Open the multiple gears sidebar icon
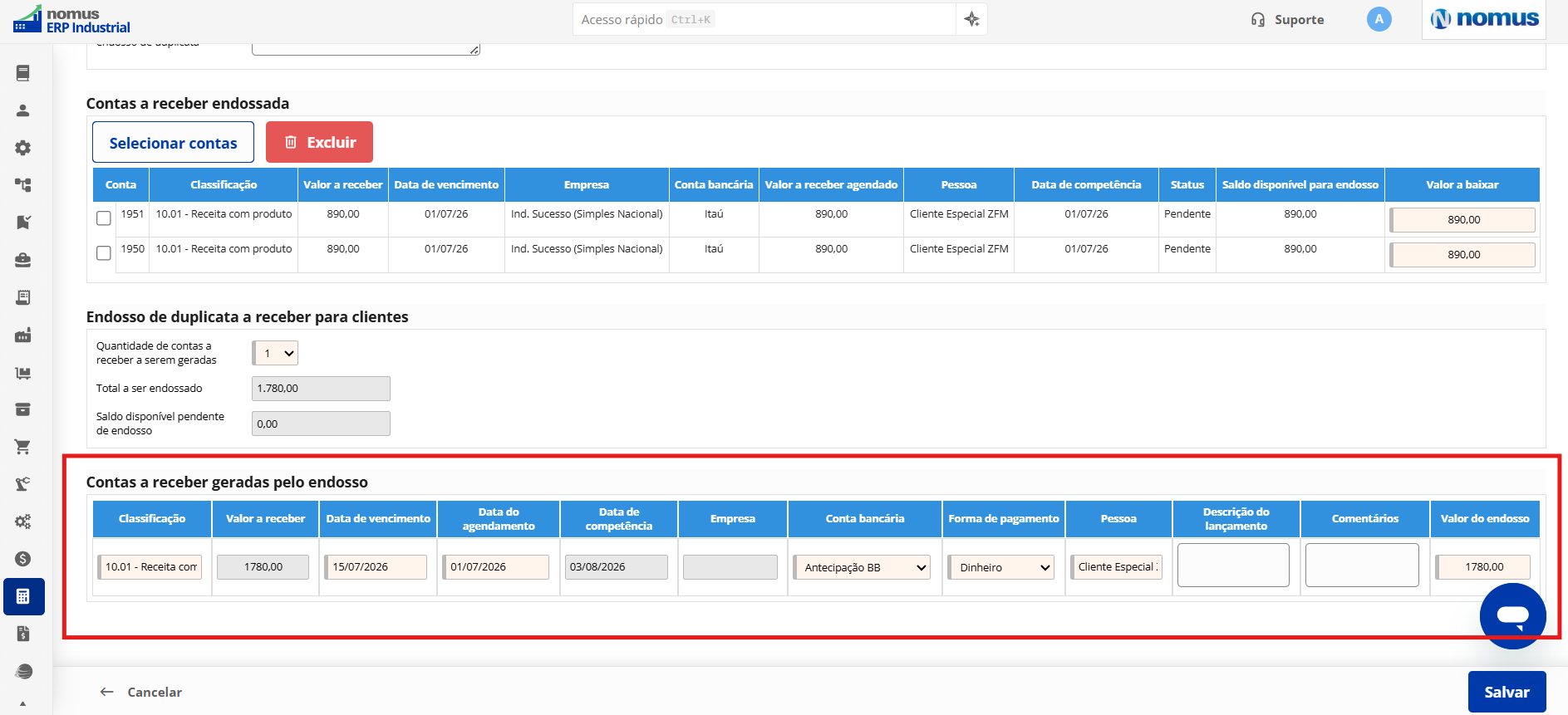The image size is (1568, 715). coord(23,522)
